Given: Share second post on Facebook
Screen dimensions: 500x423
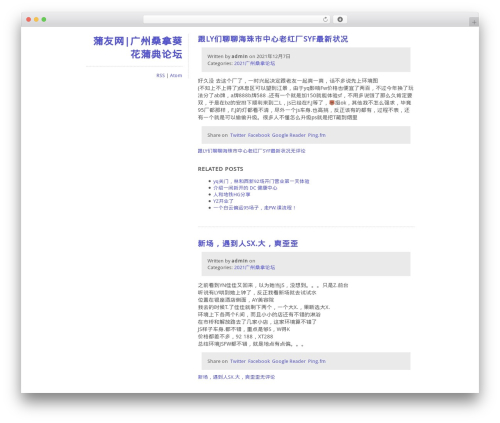Looking at the screenshot, I should [259, 361].
